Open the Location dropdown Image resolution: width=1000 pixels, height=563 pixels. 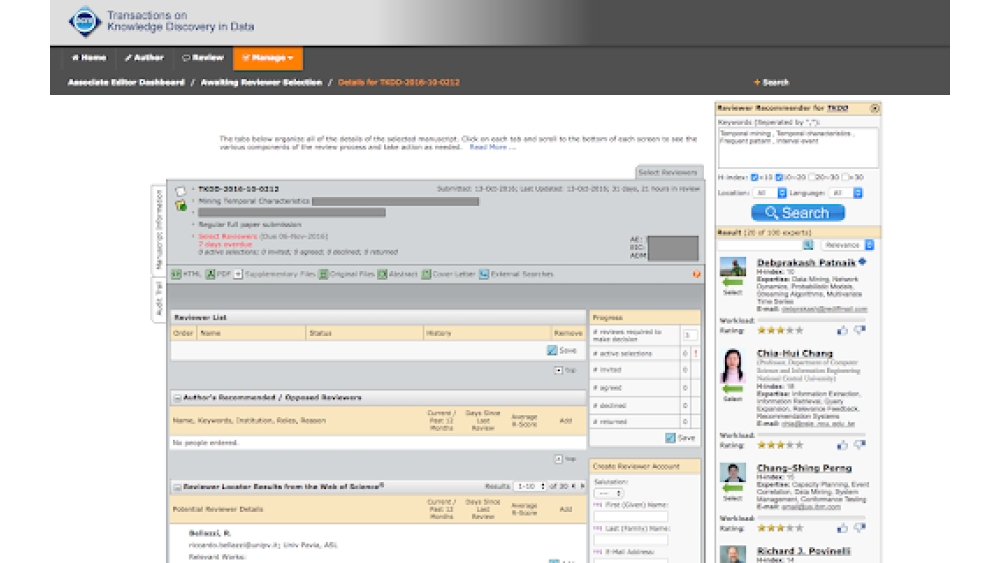(769, 193)
